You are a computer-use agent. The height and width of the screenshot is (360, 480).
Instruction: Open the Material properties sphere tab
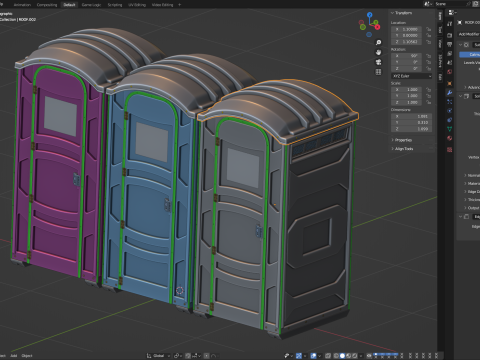[x=449, y=138]
